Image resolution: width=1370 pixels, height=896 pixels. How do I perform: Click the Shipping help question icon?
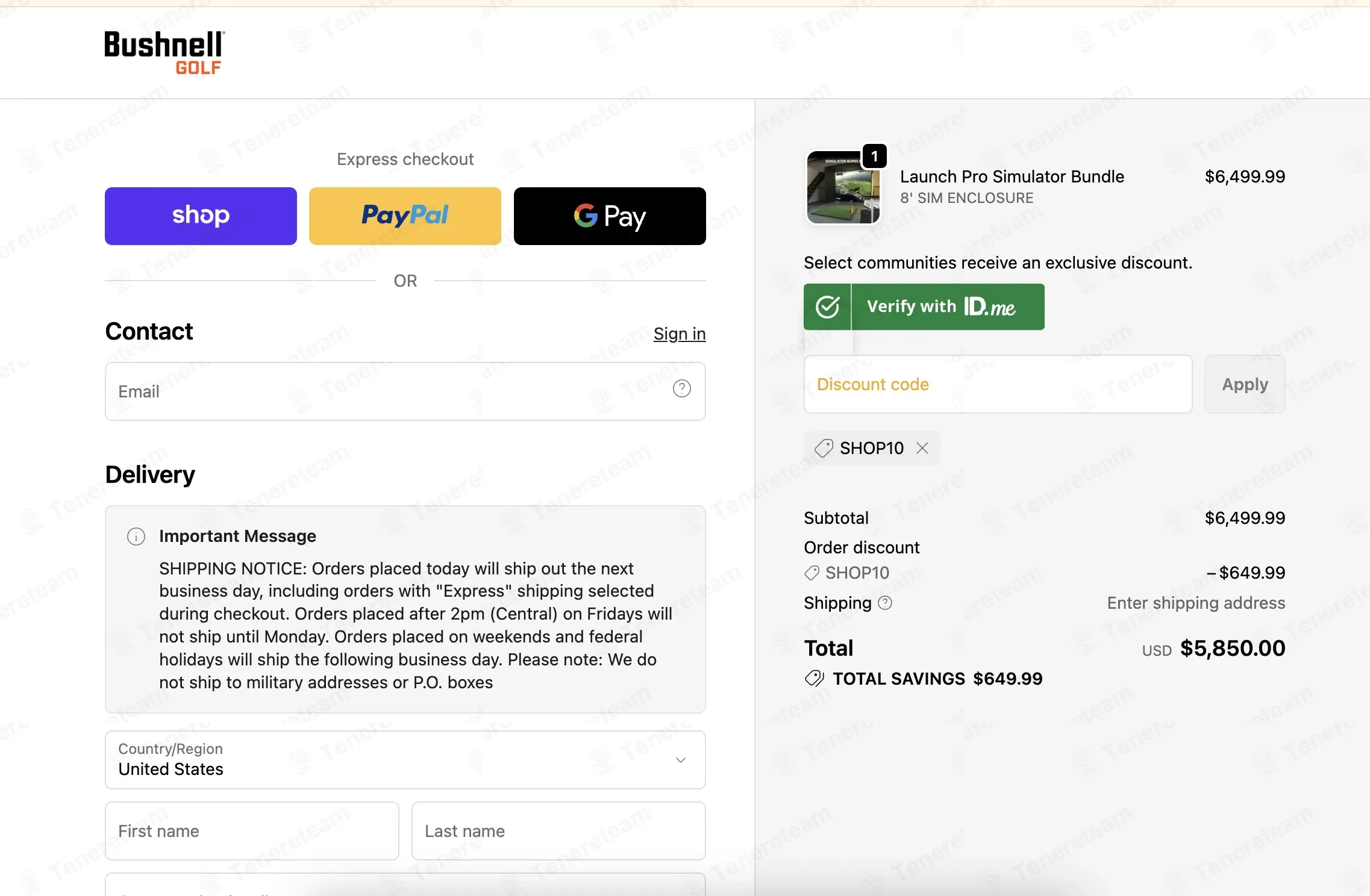pos(885,603)
